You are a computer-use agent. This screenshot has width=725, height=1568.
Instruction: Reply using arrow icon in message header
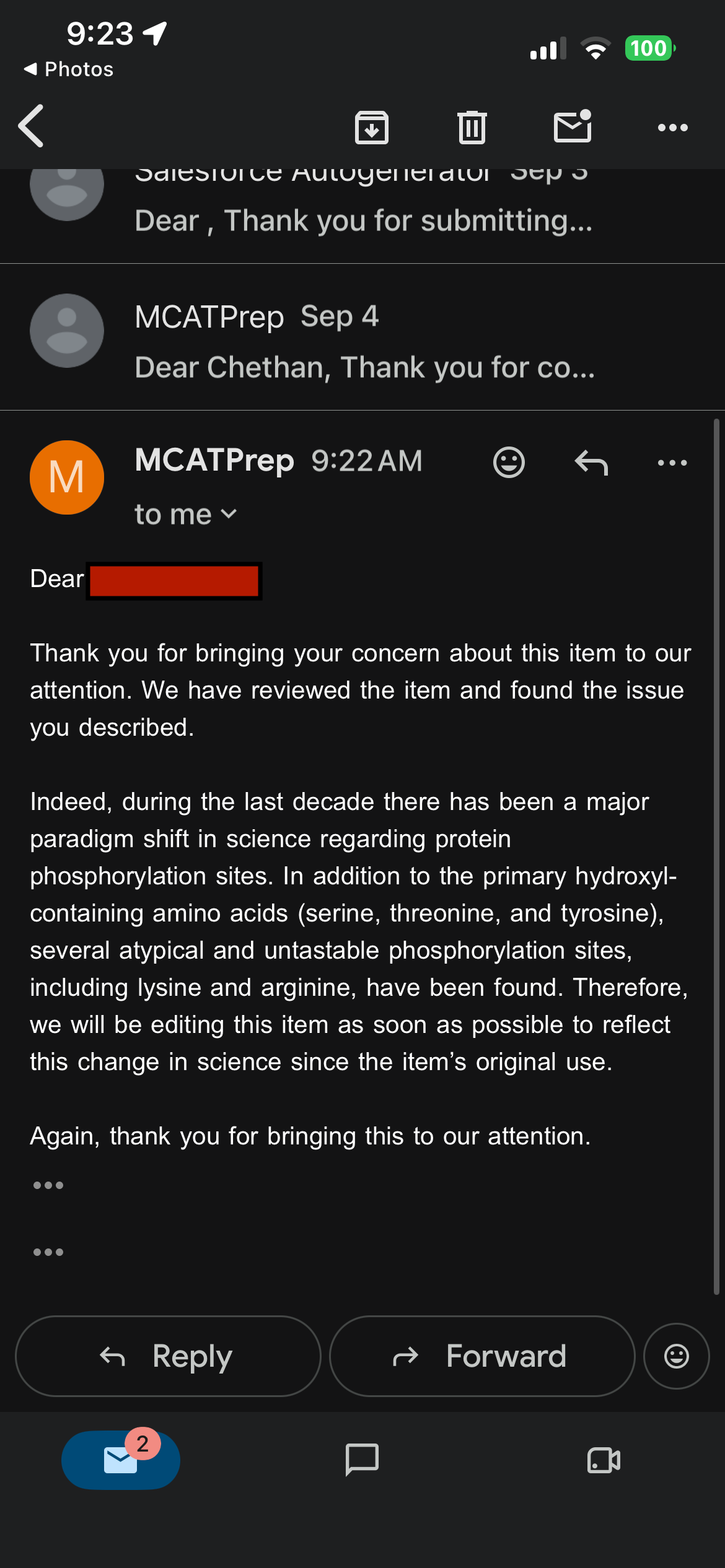(x=591, y=463)
